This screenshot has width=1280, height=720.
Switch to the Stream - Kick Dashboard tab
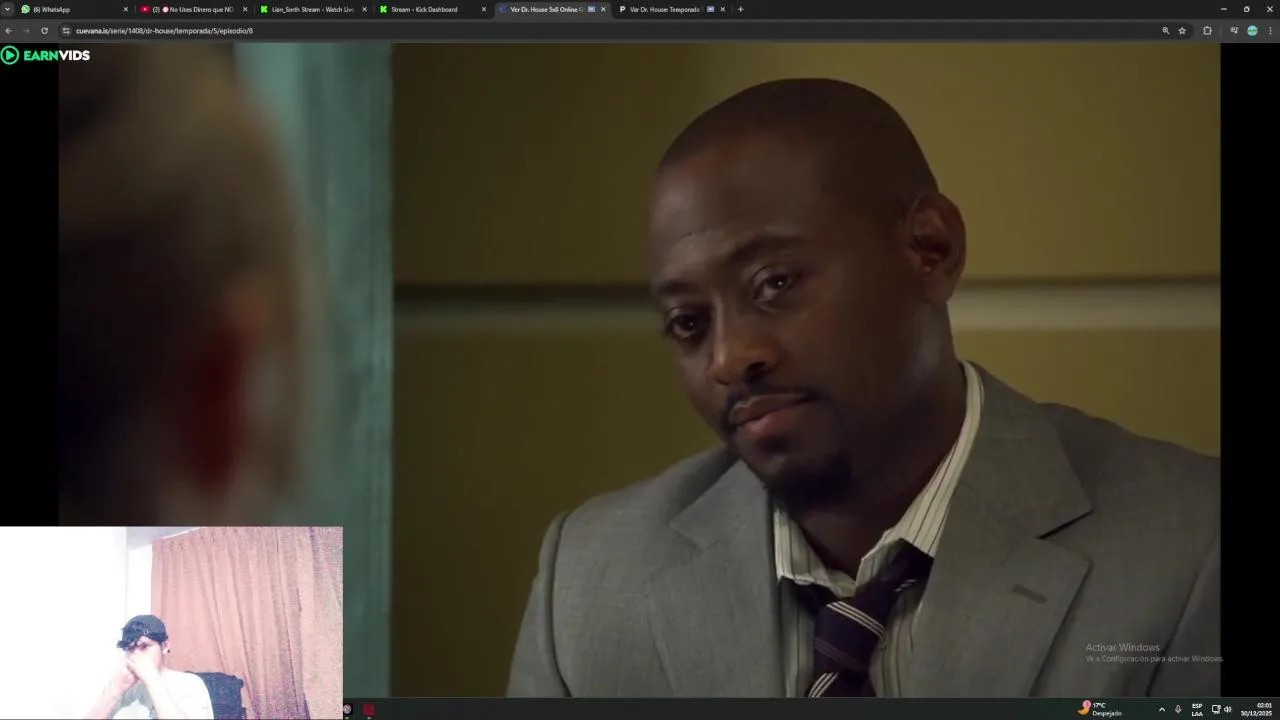coord(430,9)
